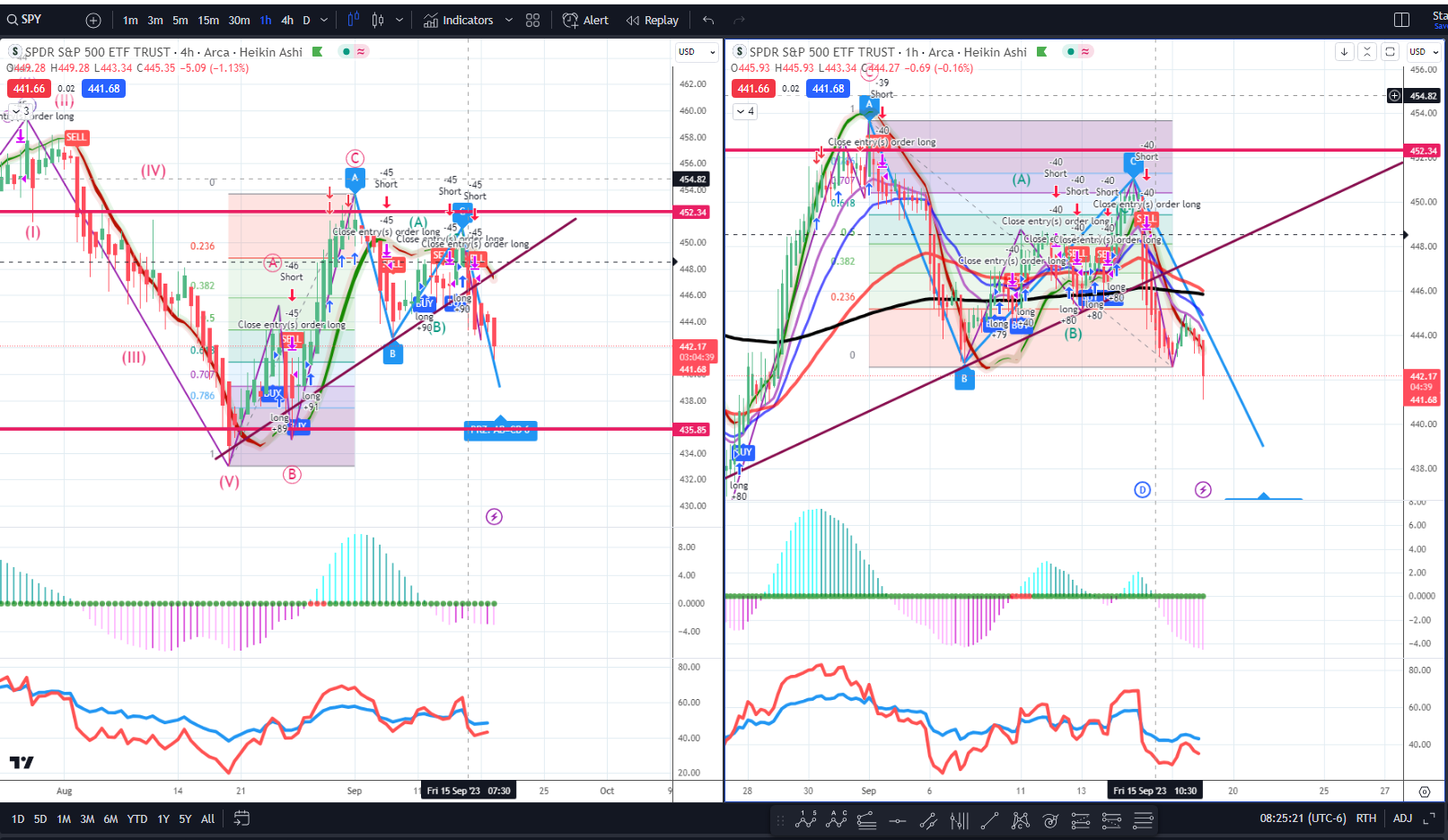Switch to the 4h timeframe
The height and width of the screenshot is (840, 1448).
287,20
